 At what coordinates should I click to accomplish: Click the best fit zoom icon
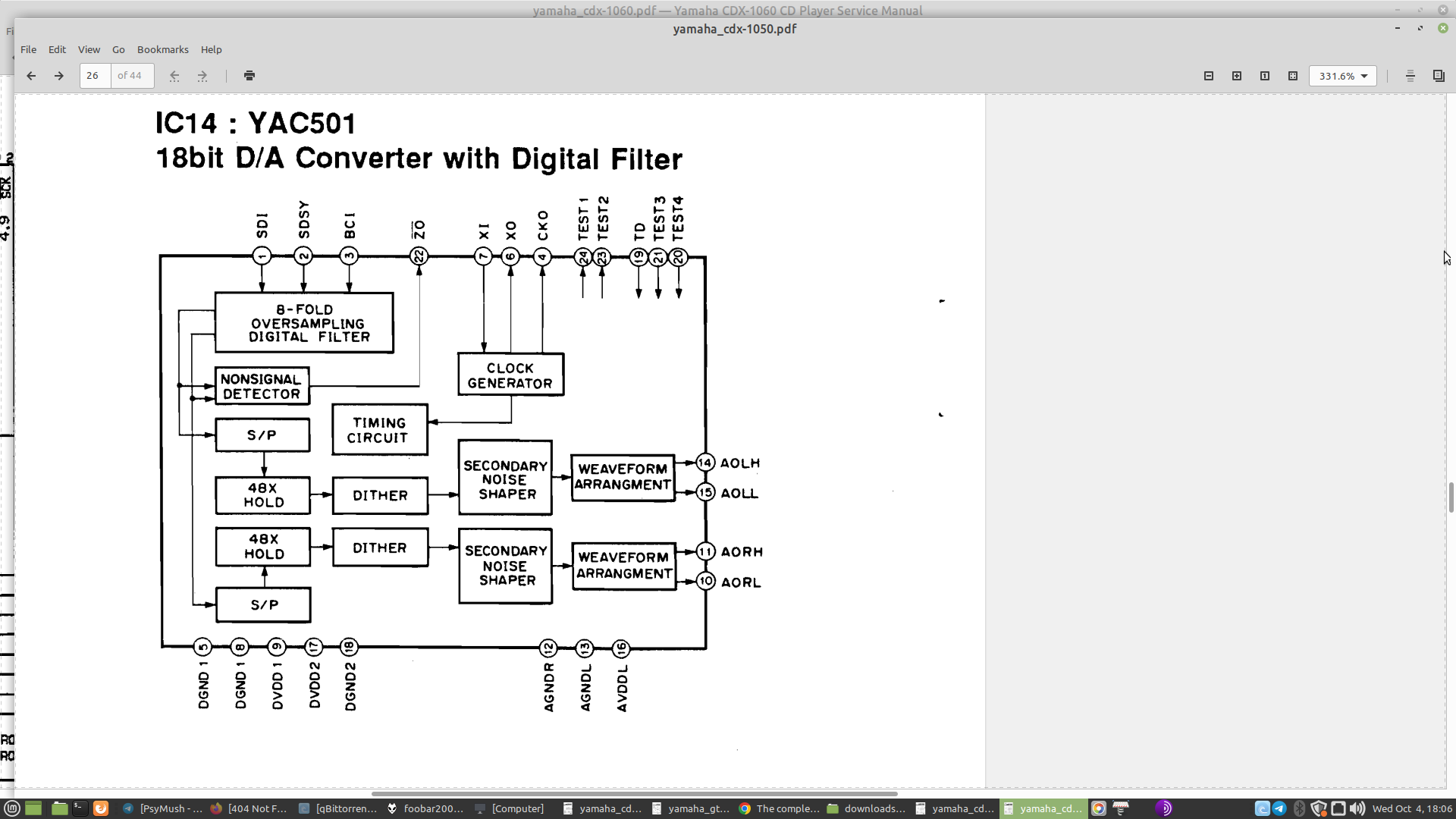[1293, 76]
